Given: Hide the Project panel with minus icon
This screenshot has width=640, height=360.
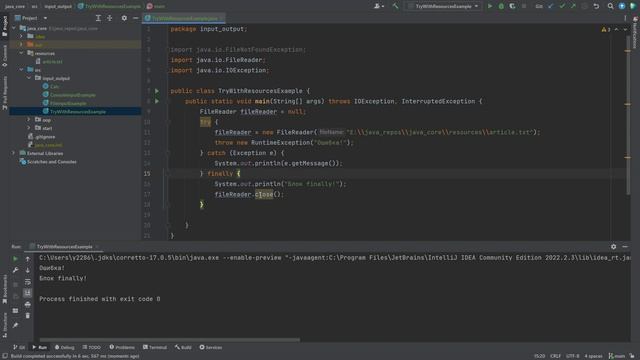Looking at the screenshot, I should tap(136, 18).
